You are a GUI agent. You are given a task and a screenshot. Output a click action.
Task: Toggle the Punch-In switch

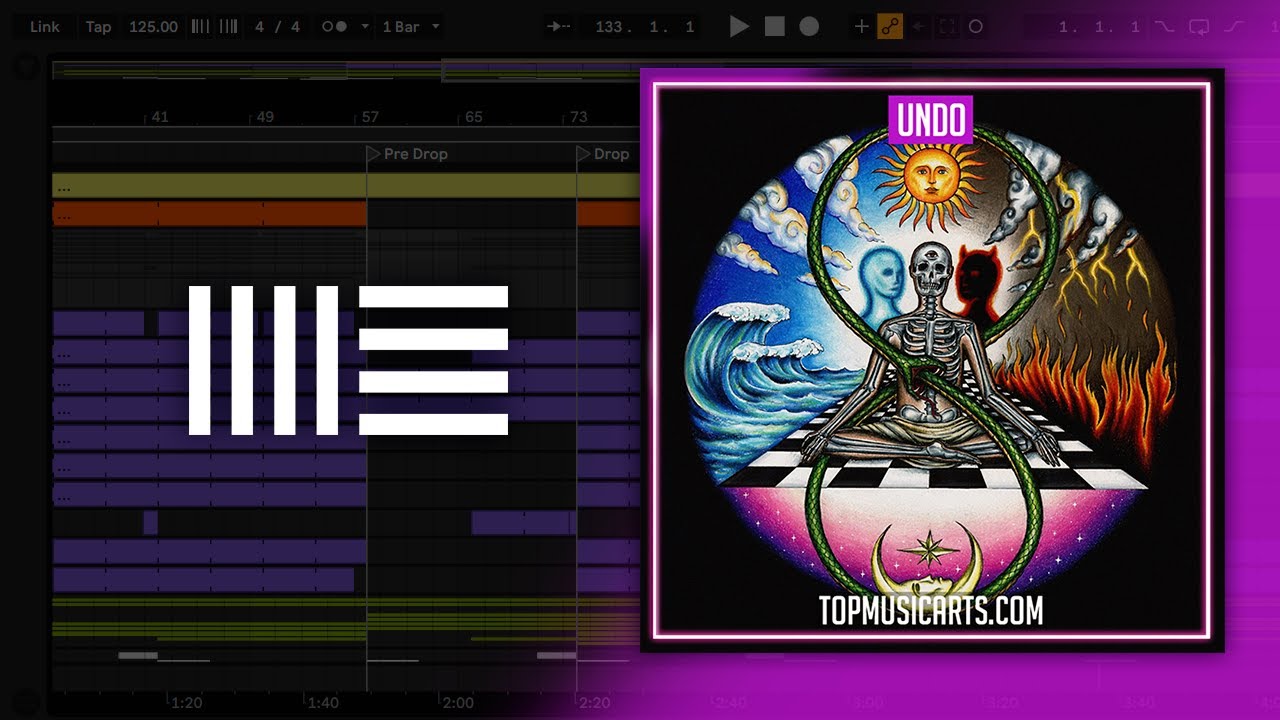[x=1165, y=27]
